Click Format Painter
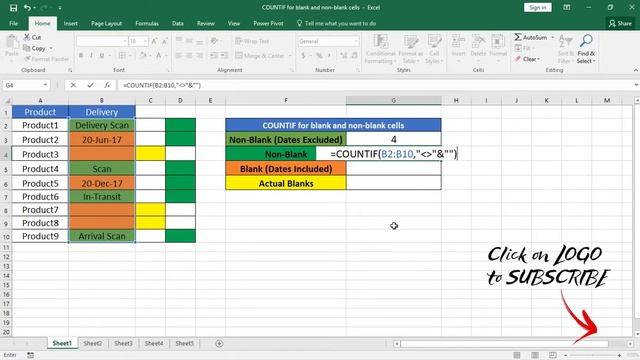Viewport: 640px width, 360px height. [x=46, y=59]
